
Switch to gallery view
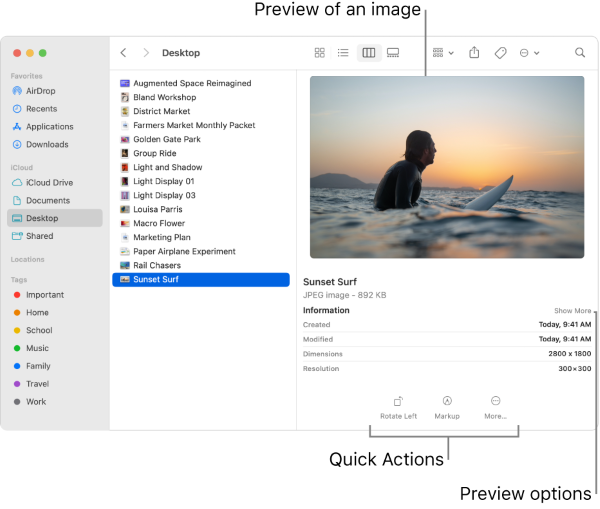(393, 53)
